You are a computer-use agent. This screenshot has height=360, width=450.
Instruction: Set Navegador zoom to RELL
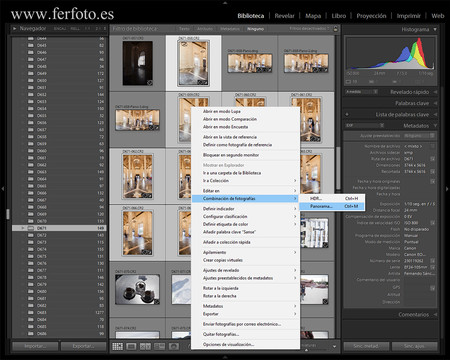pos(75,29)
